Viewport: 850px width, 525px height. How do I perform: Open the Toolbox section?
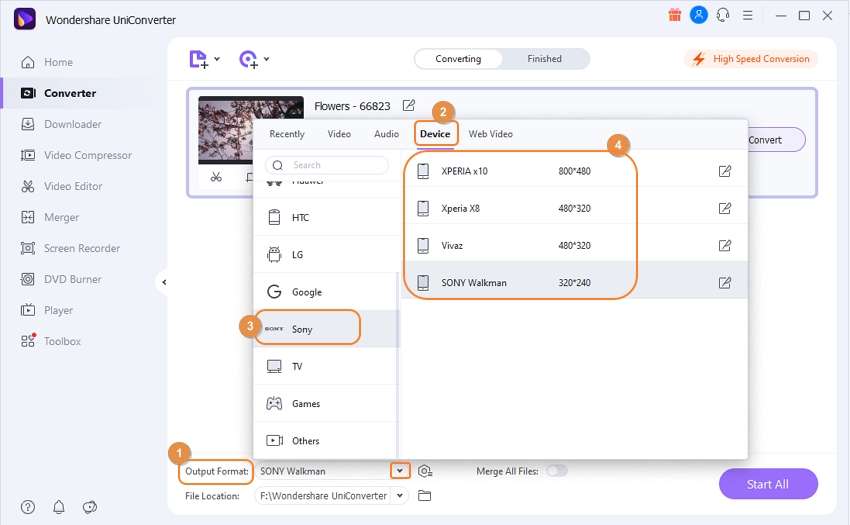[x=50, y=341]
